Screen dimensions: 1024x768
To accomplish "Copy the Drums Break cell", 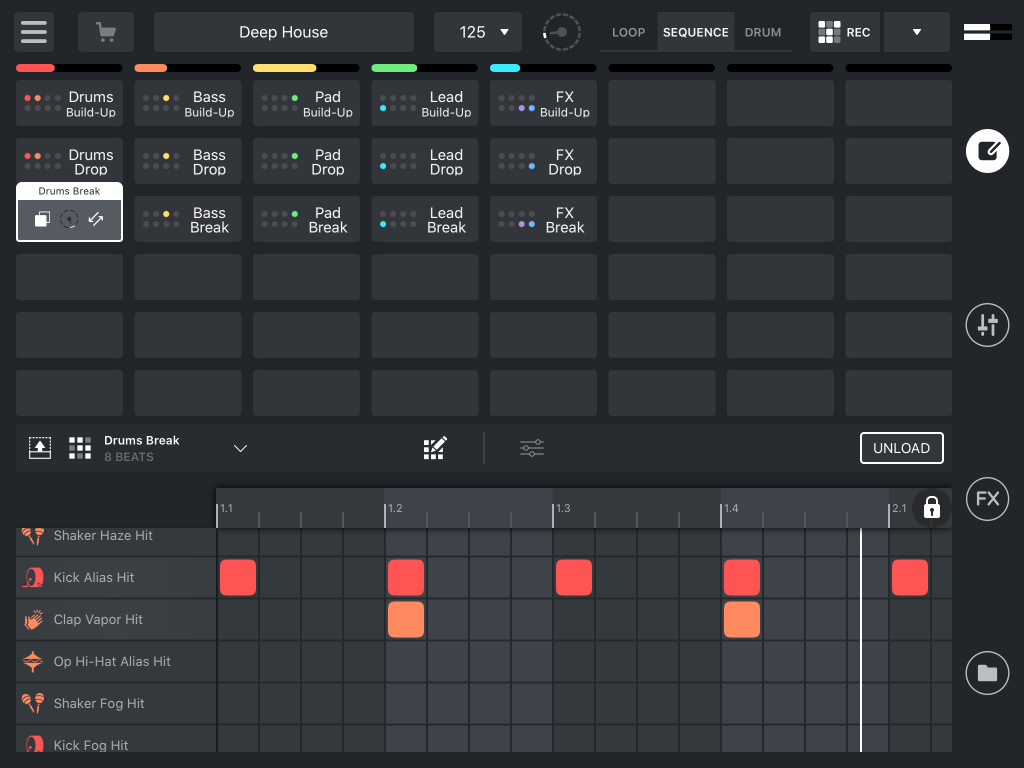I will click(42, 219).
